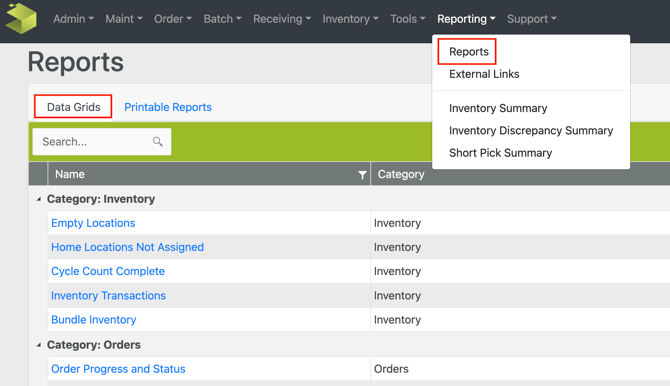Screen dimensions: 670x386
Task: Switch to the Printable Reports tab
Action: coord(168,107)
